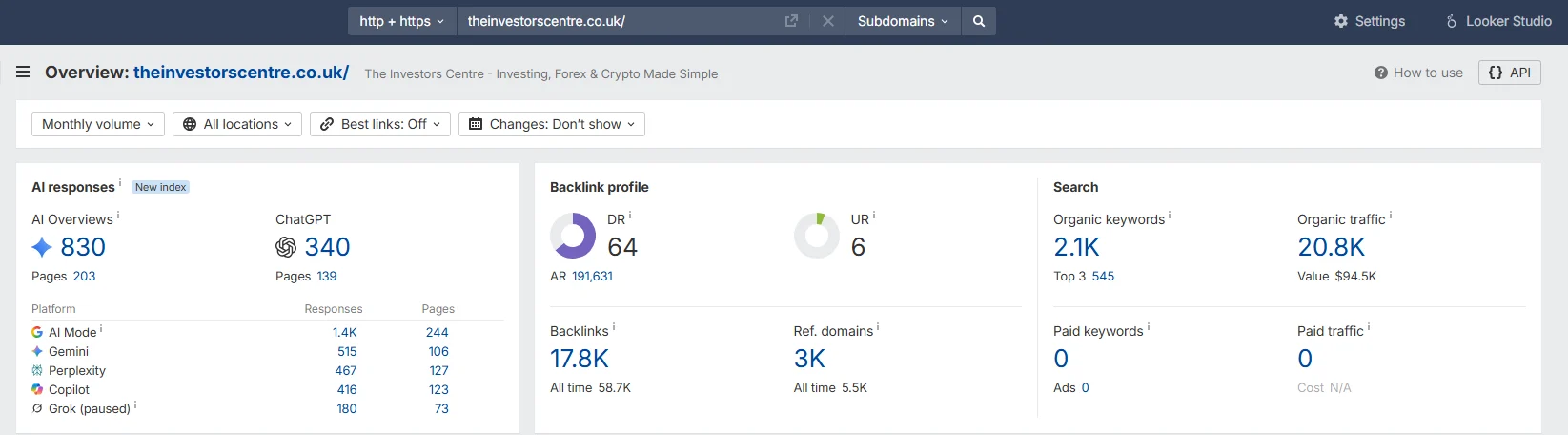Click info icon next to Paid traffic
The image size is (1568, 435).
pos(1369,327)
